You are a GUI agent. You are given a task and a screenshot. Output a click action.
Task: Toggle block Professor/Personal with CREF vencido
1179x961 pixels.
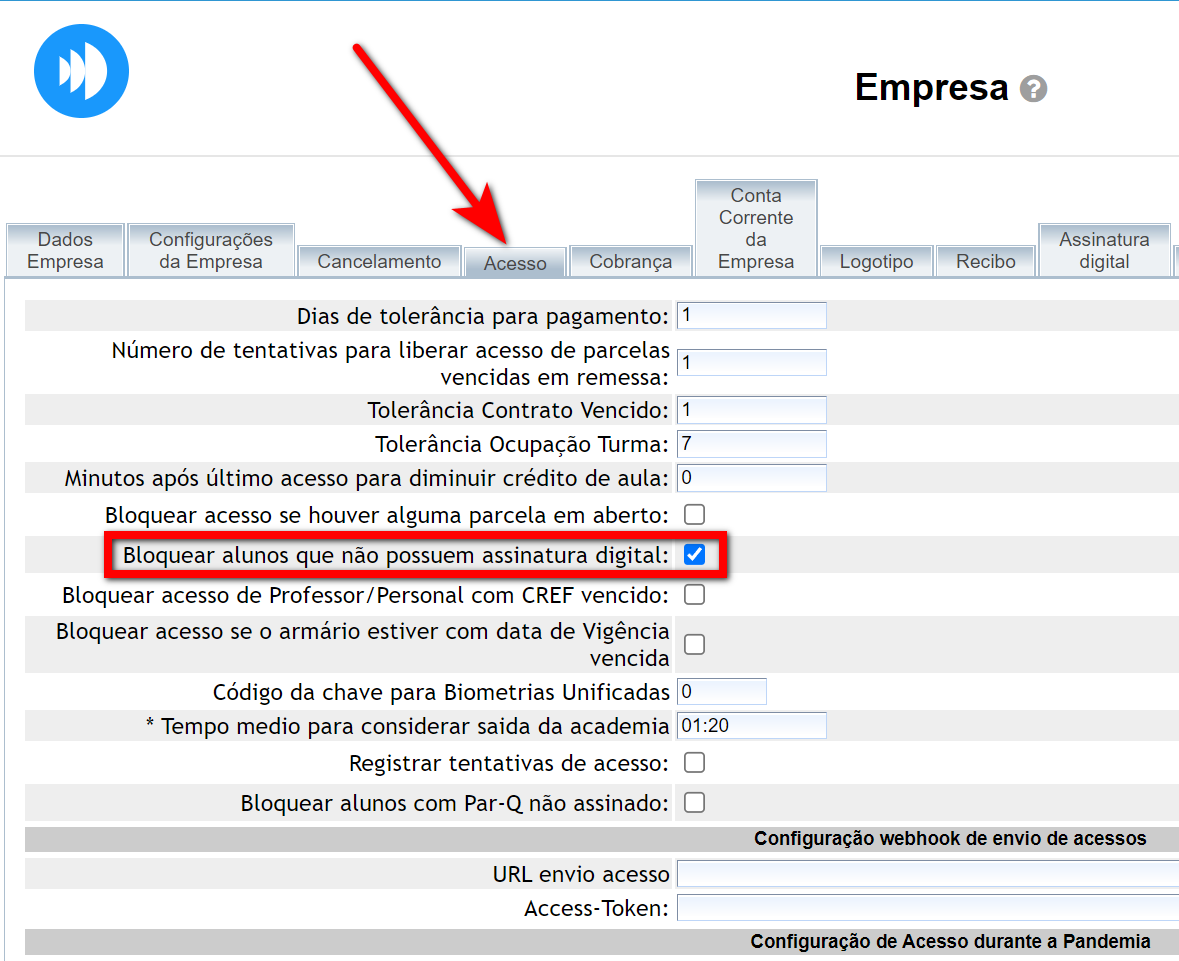tap(694, 595)
